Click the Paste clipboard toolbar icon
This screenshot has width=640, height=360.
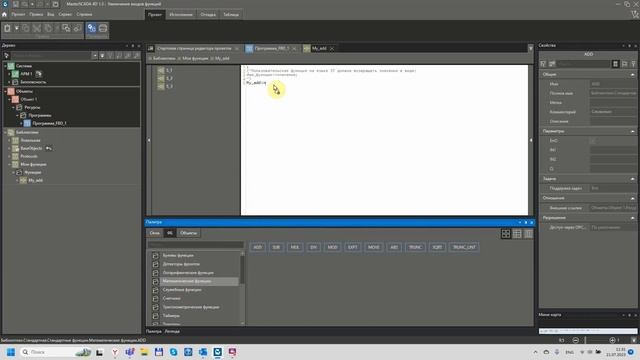(x=7, y=28)
